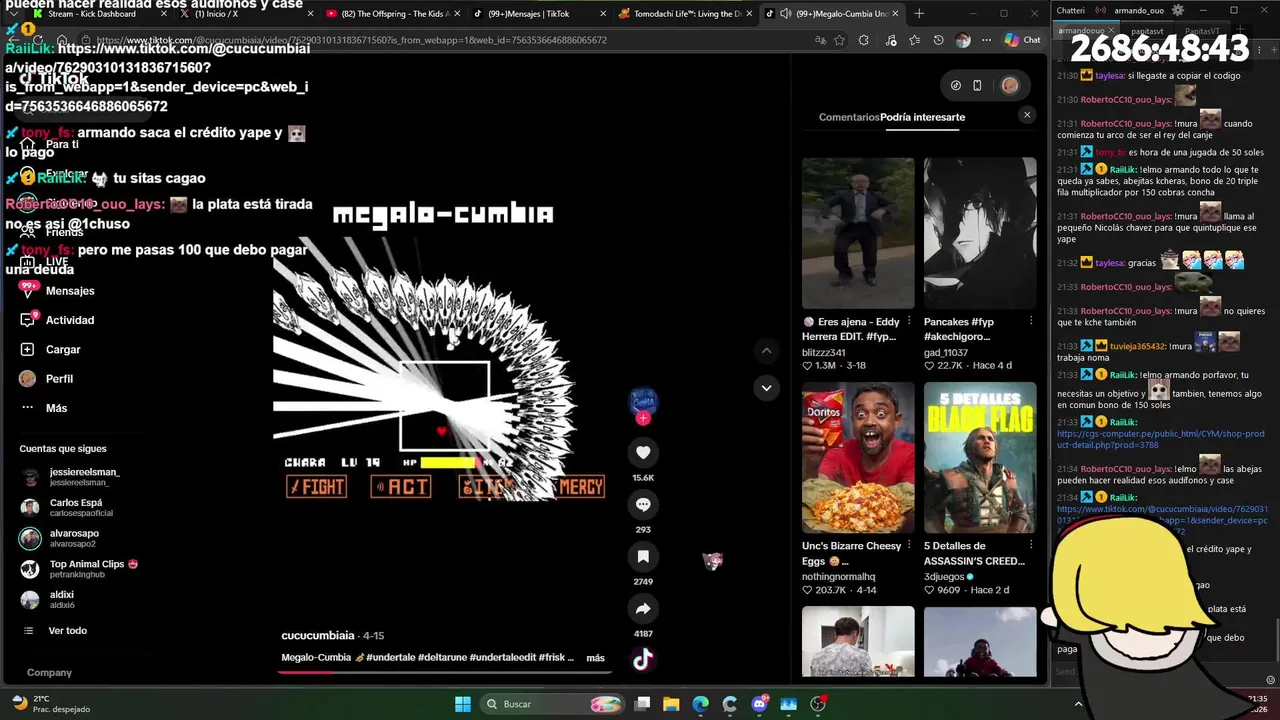Open the TikTok sound disc icon
Screen dimensions: 1280x720
click(643, 659)
